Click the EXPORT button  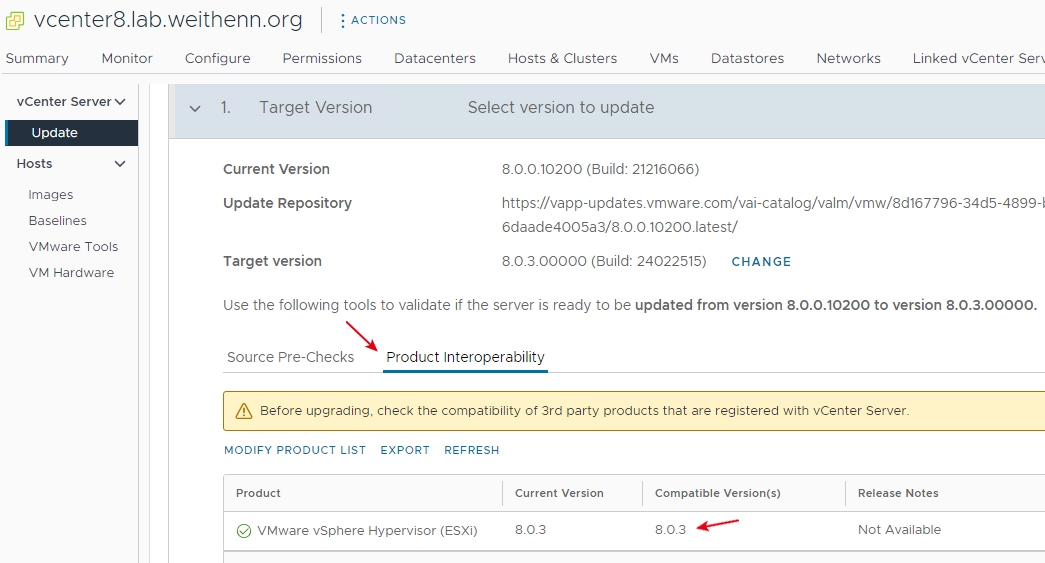[405, 450]
